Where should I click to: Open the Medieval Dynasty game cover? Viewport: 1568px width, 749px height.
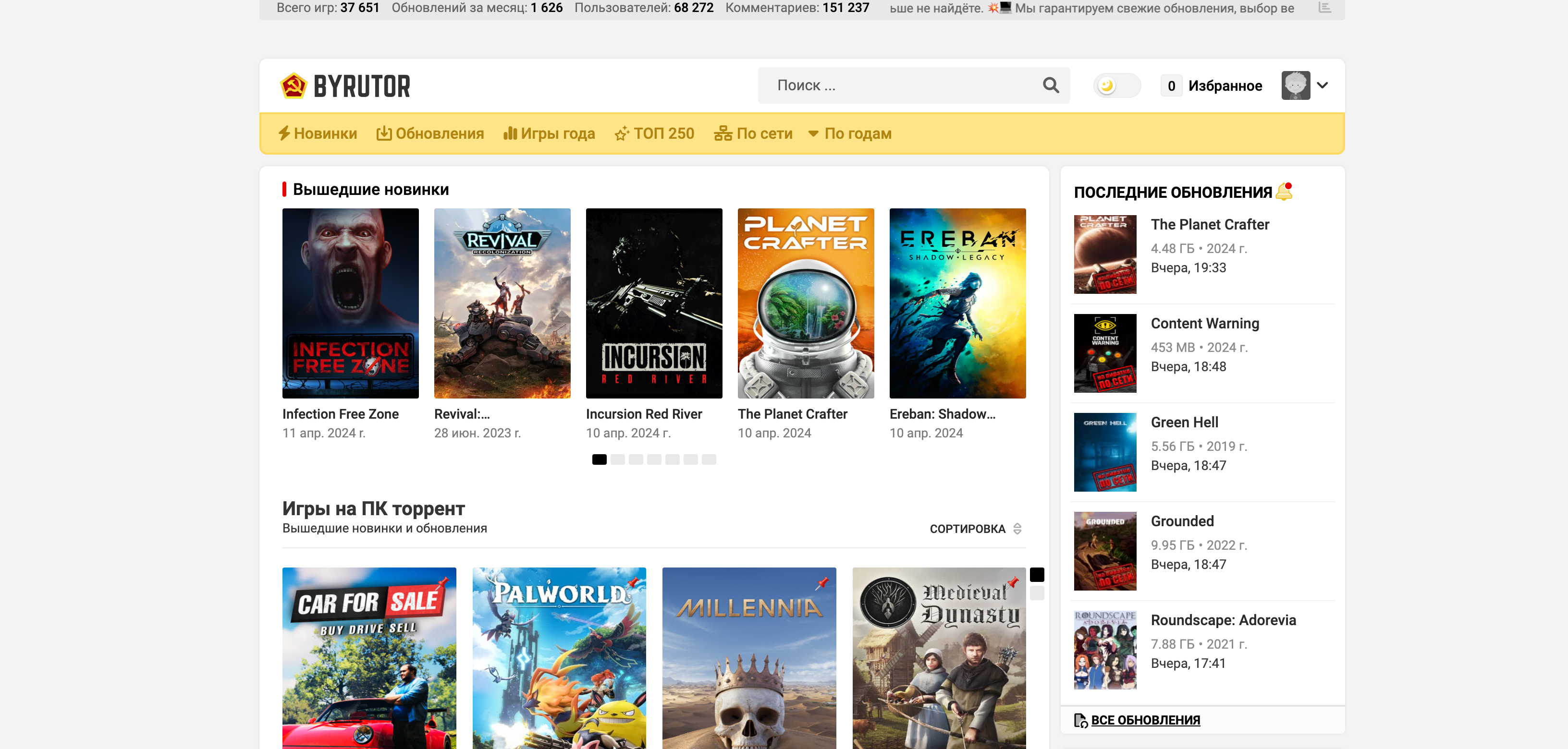(939, 658)
